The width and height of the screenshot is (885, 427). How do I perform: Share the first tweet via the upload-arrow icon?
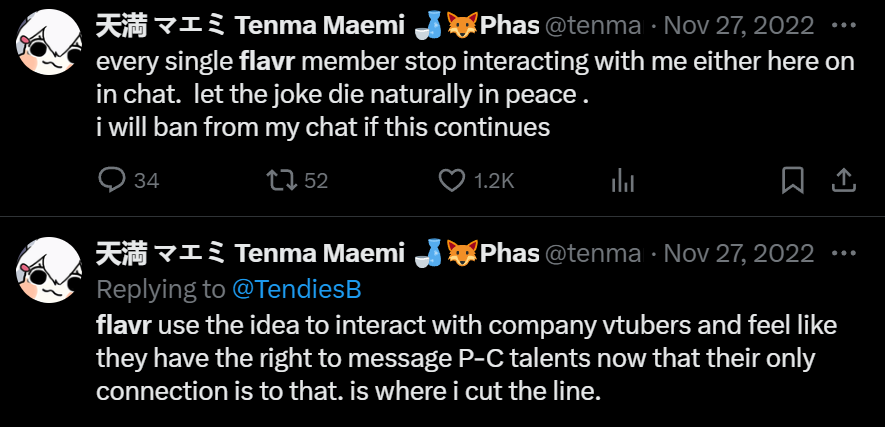pyautogui.click(x=843, y=180)
